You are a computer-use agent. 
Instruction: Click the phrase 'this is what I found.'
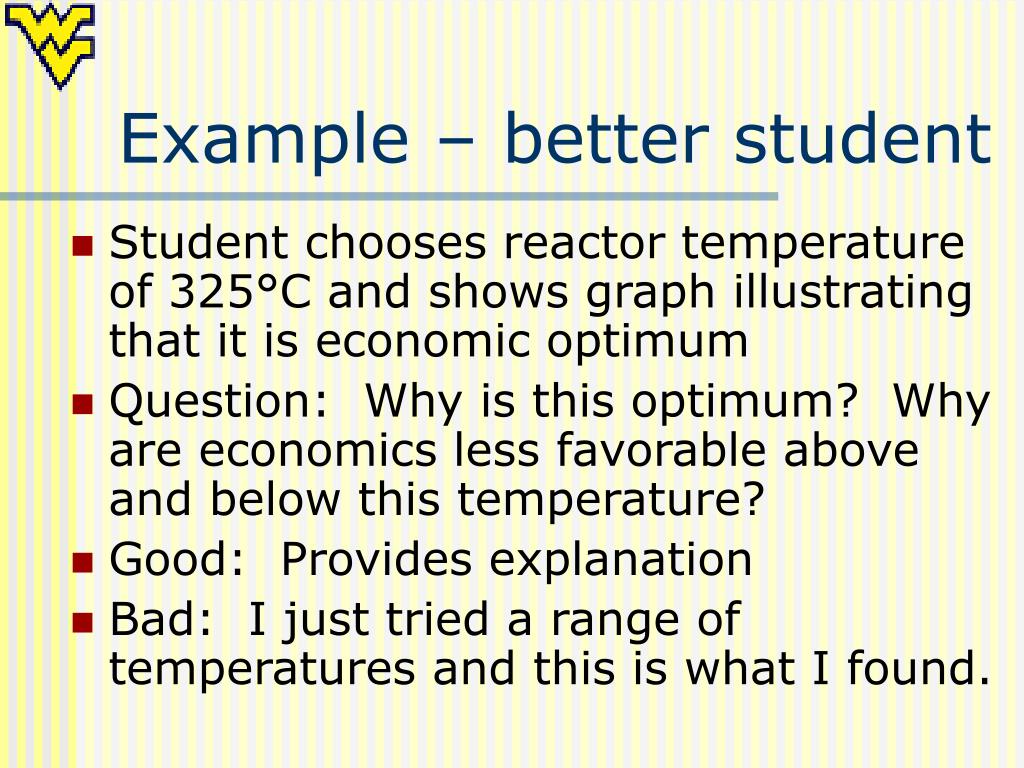(762, 668)
